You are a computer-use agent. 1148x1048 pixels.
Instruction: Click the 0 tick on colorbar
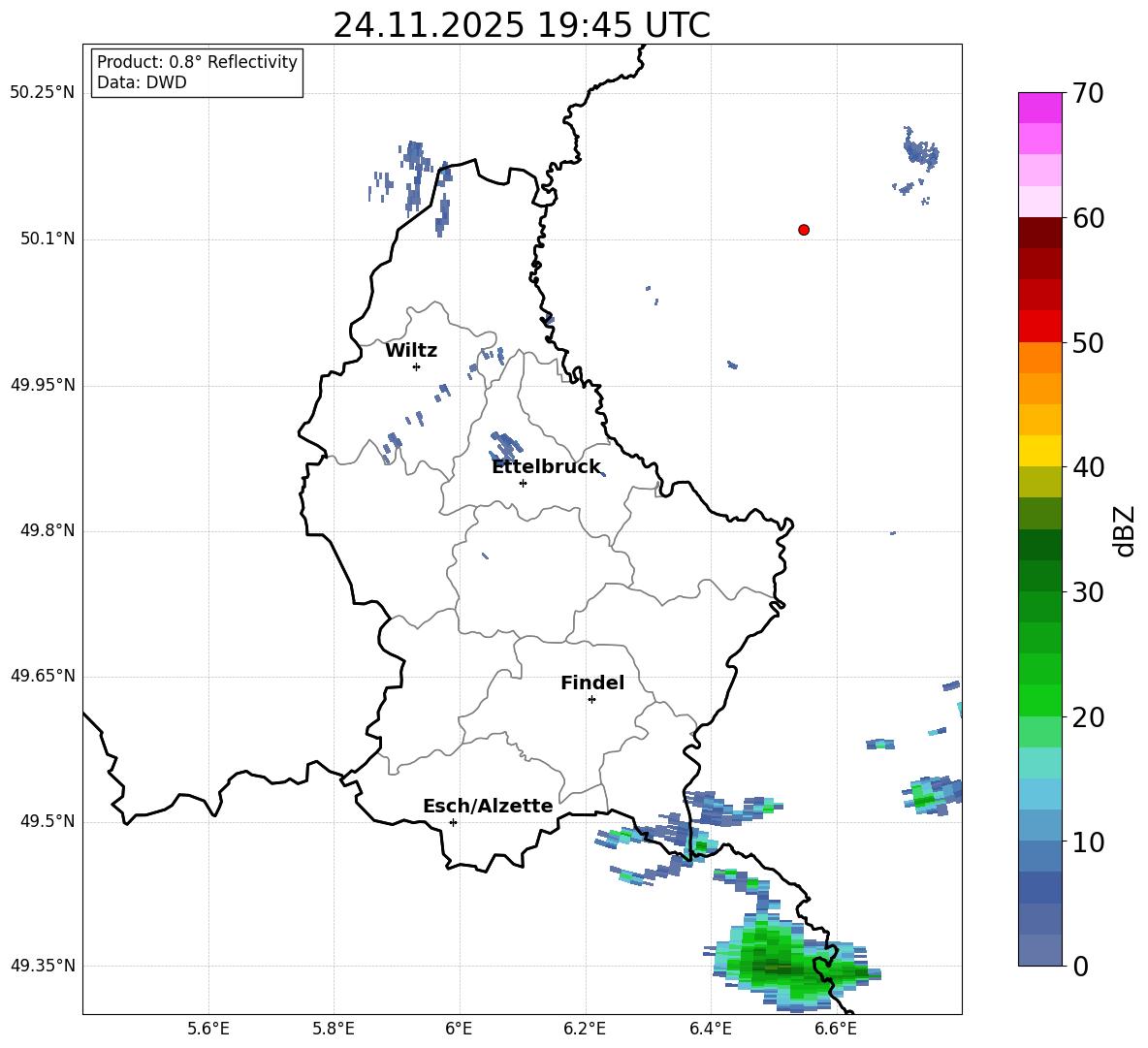(1080, 966)
